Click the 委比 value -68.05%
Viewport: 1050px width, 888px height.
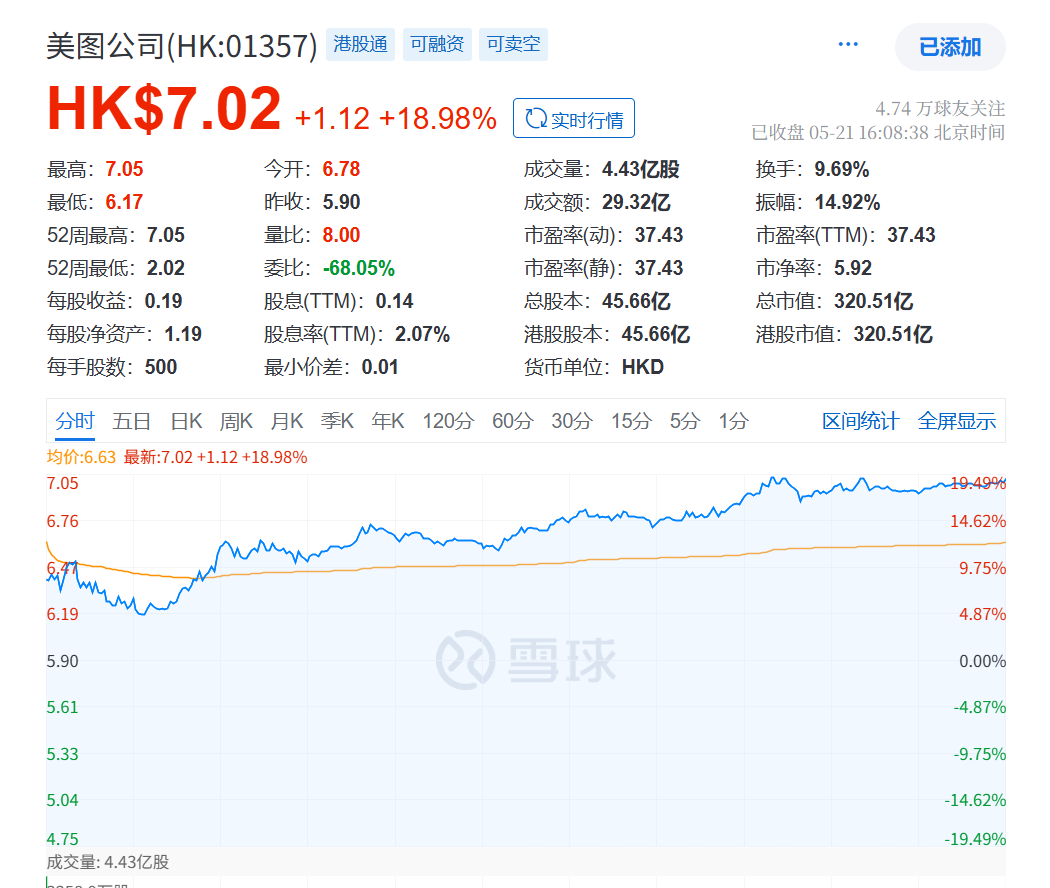click(359, 268)
